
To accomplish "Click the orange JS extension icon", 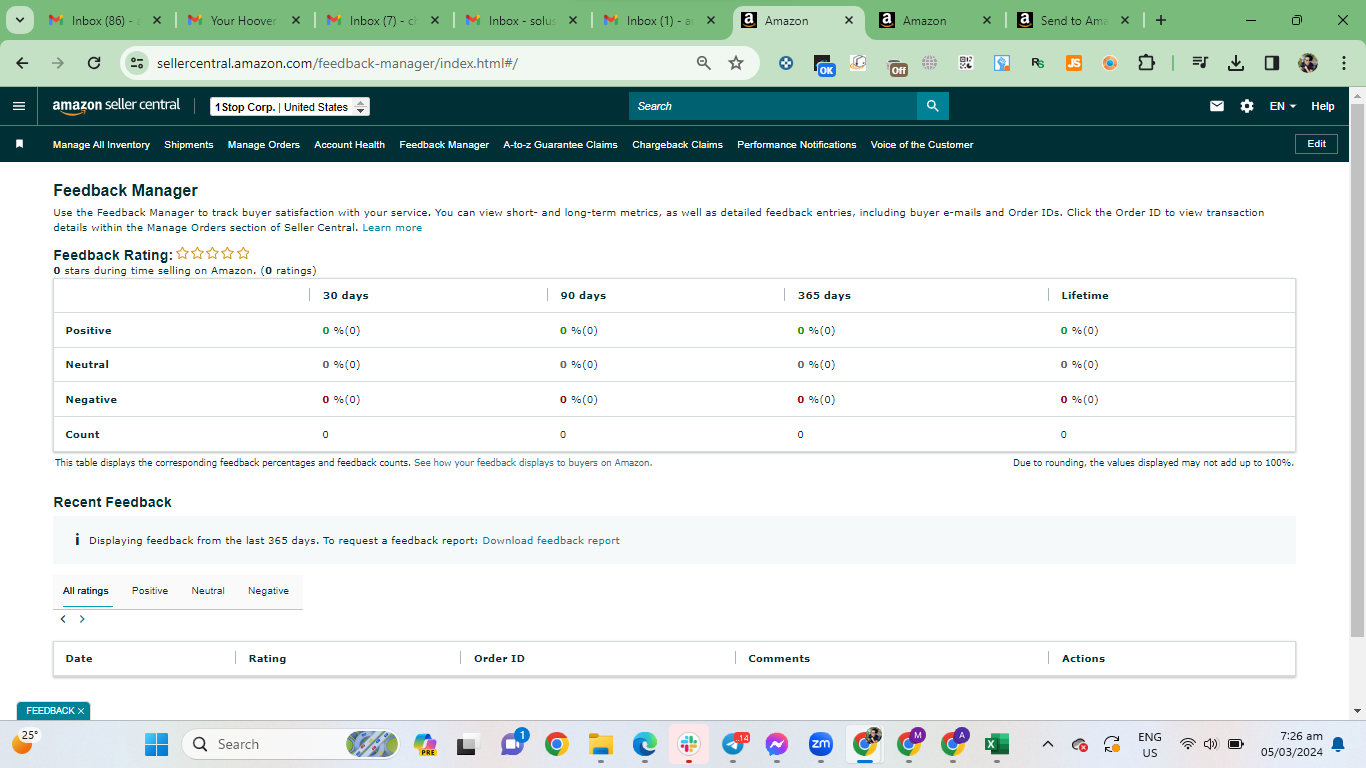I will [1074, 63].
